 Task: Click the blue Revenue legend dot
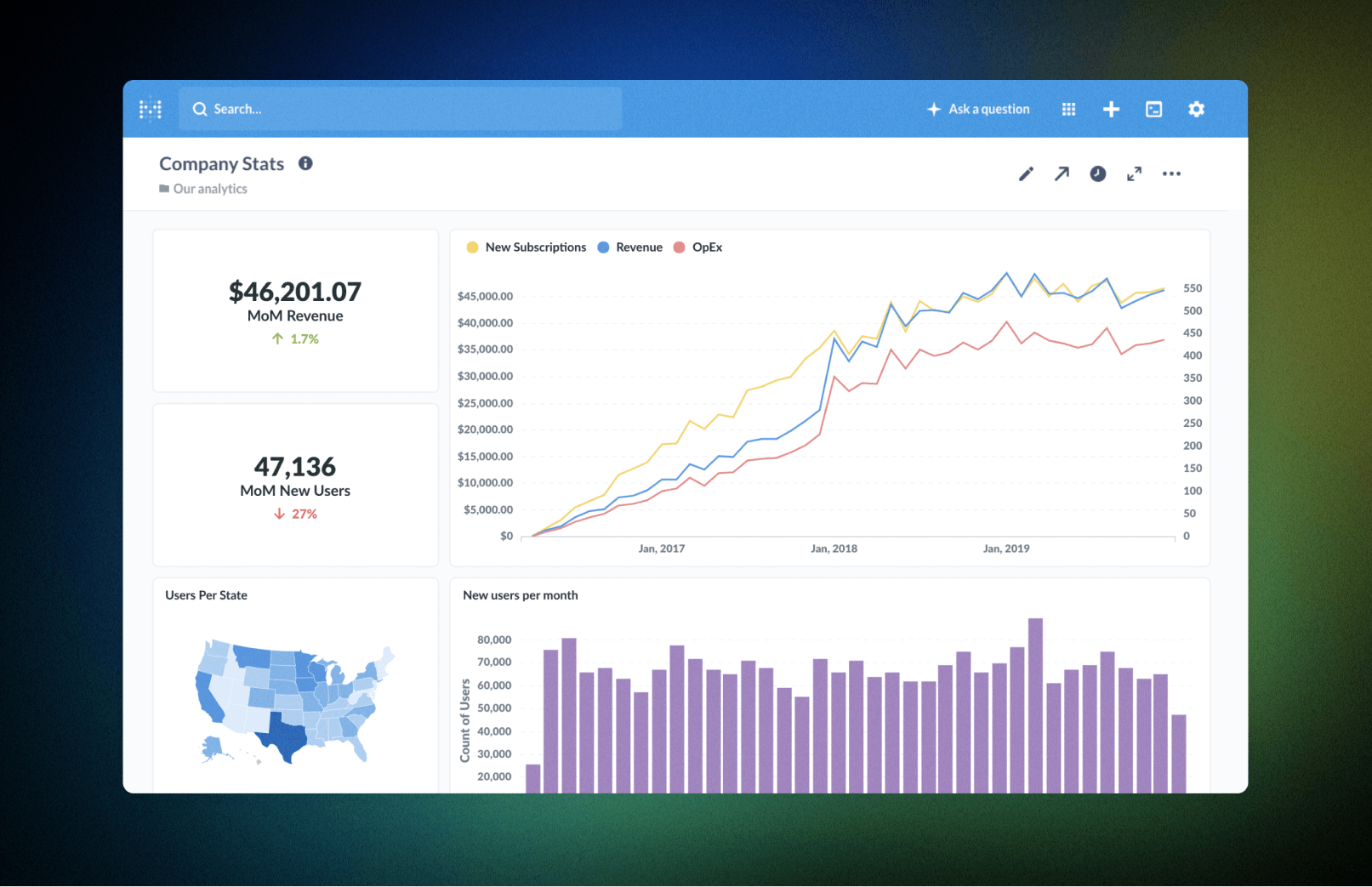click(x=603, y=247)
